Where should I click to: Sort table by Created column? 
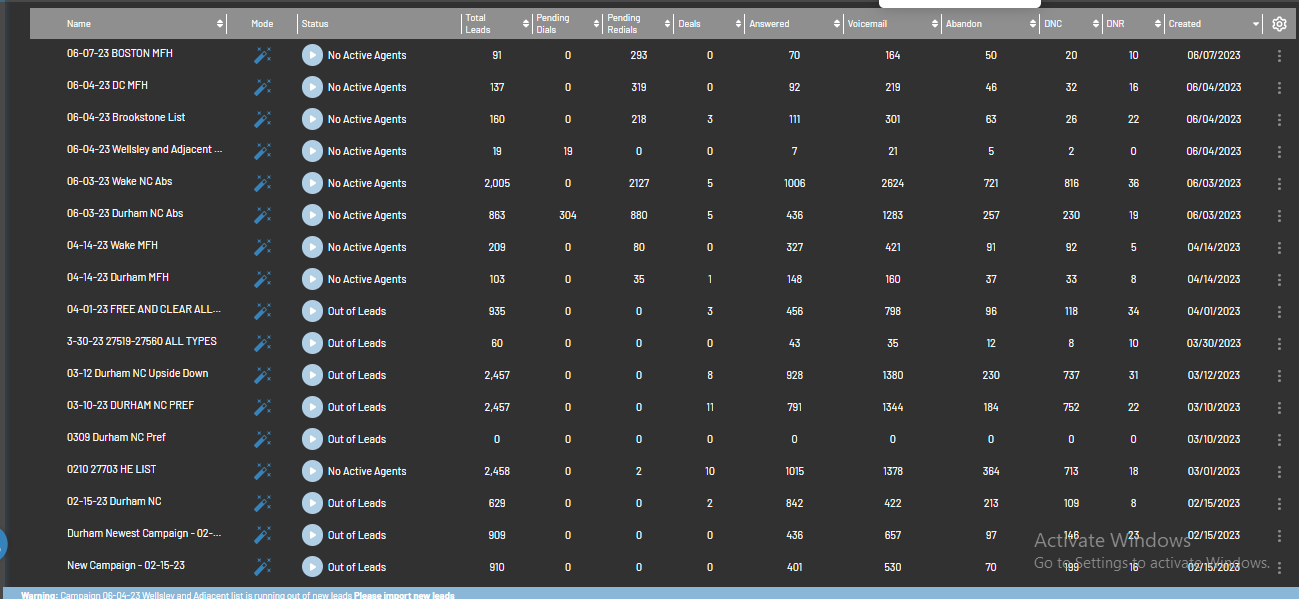1256,24
